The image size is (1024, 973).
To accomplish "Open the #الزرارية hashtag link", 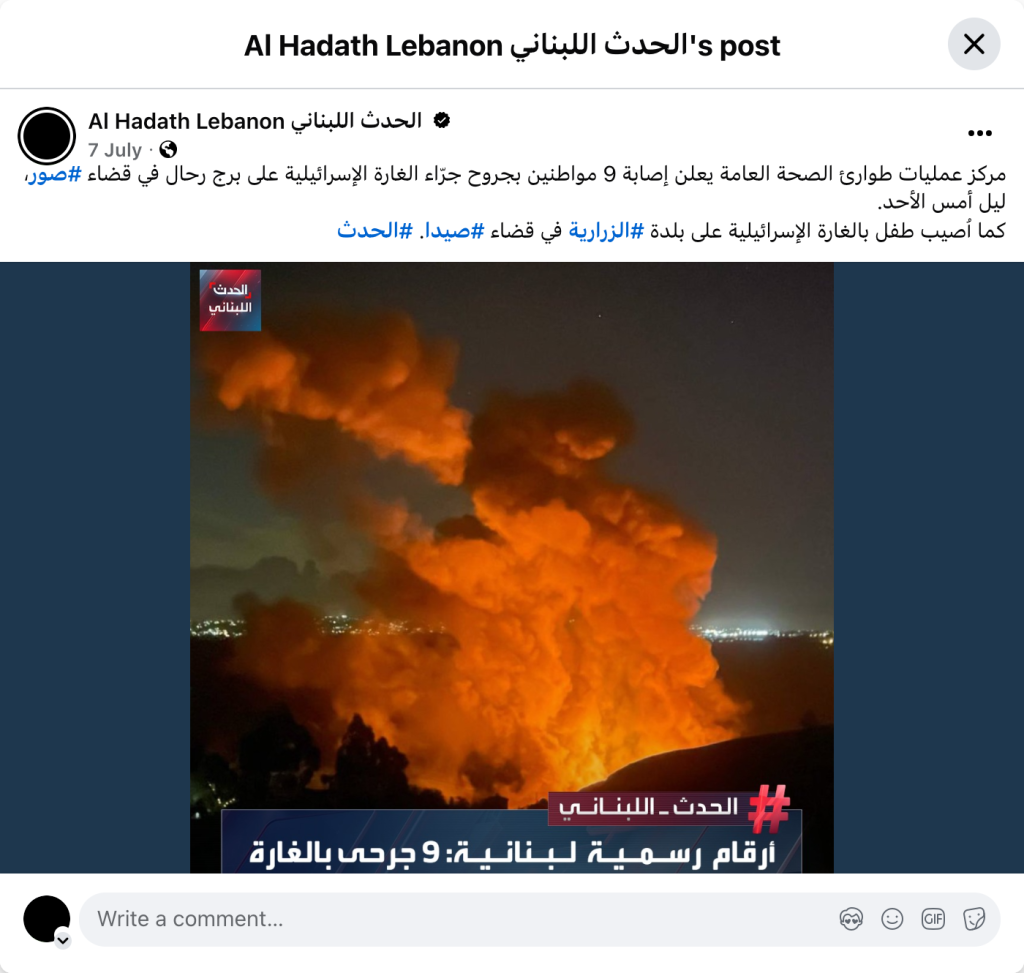I will coord(606,231).
